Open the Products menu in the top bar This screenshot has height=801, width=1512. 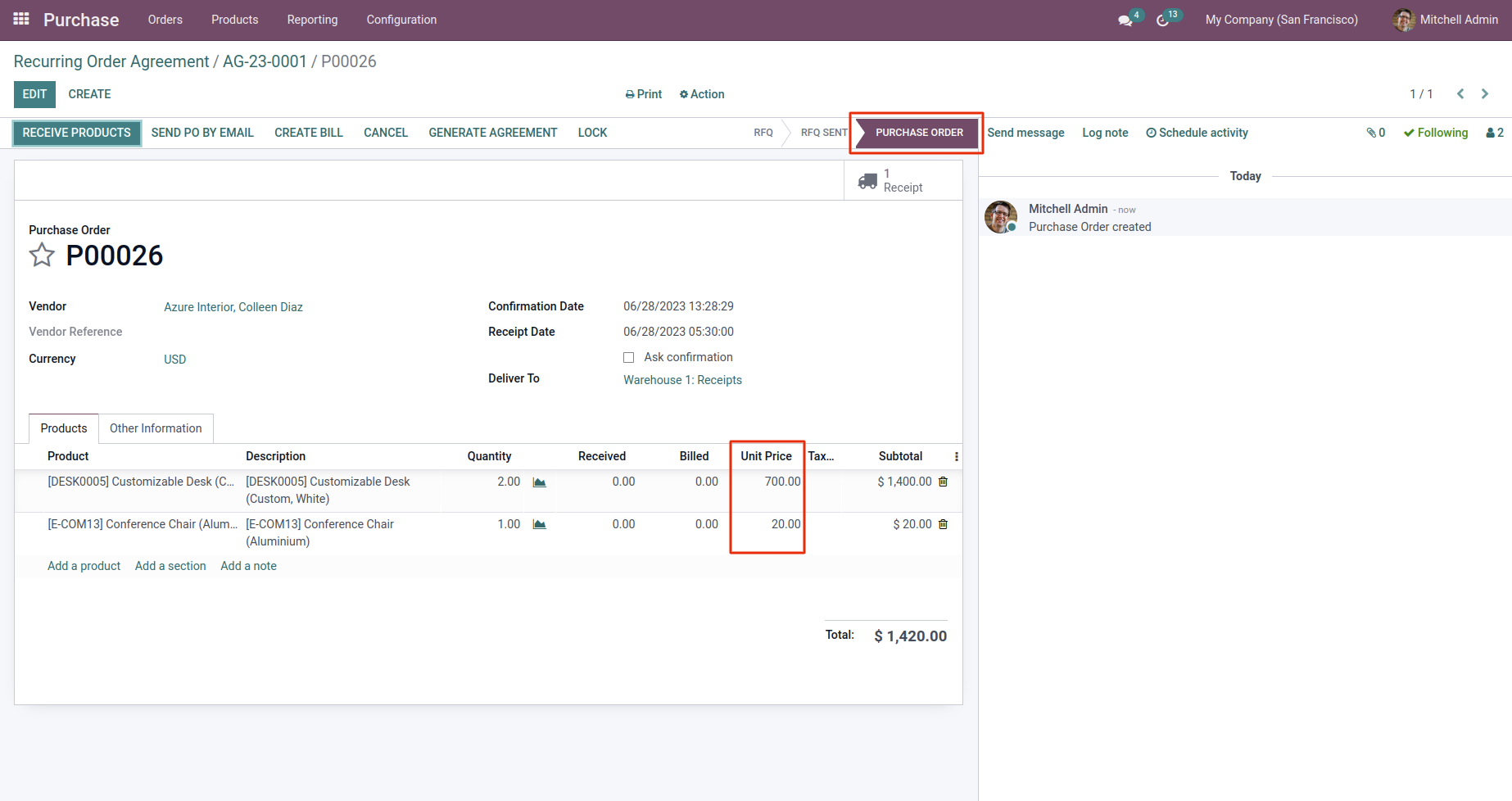[x=235, y=20]
